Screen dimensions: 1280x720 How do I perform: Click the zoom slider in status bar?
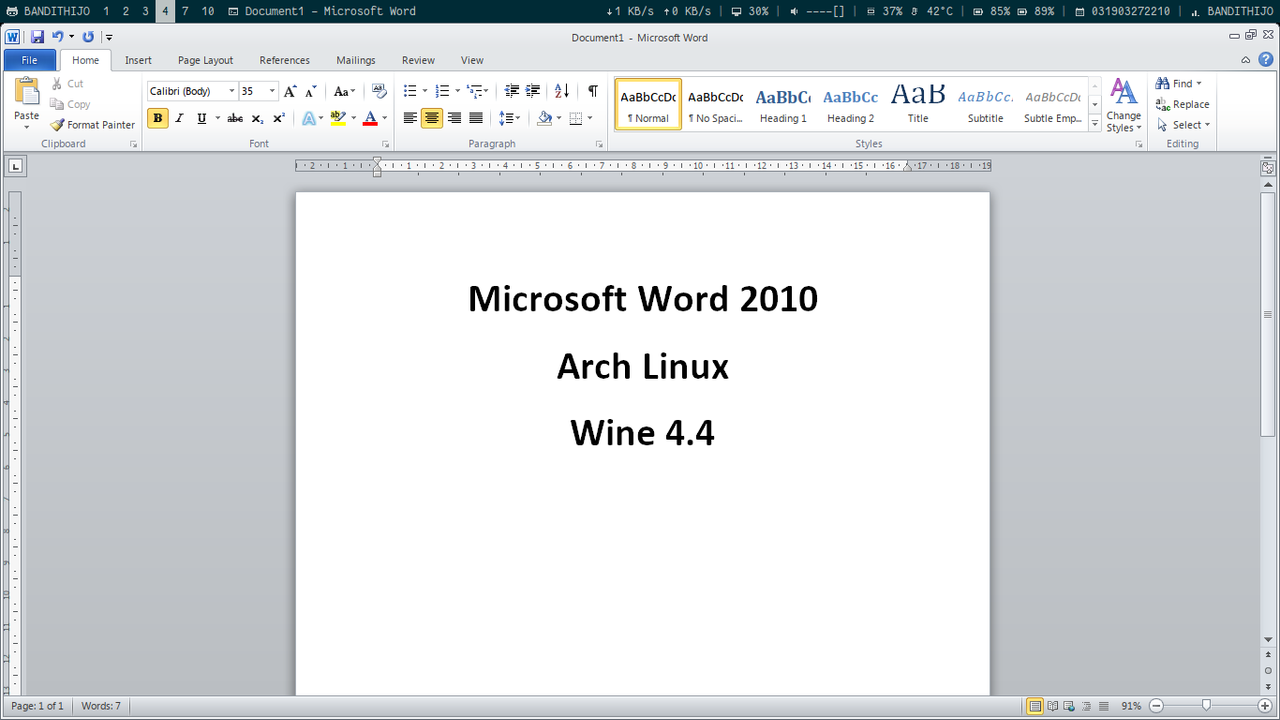point(1207,706)
